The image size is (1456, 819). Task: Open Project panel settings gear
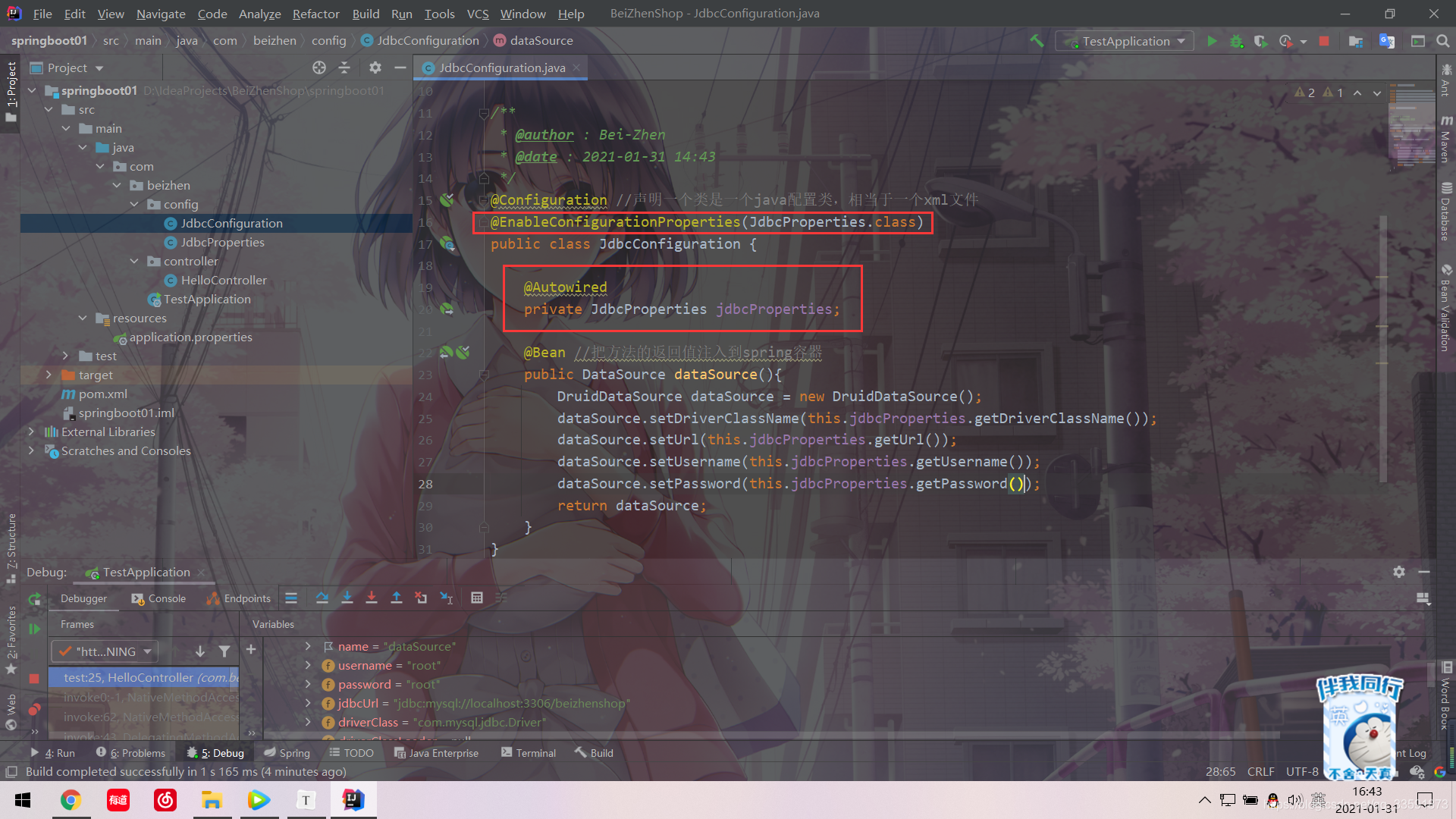375,67
